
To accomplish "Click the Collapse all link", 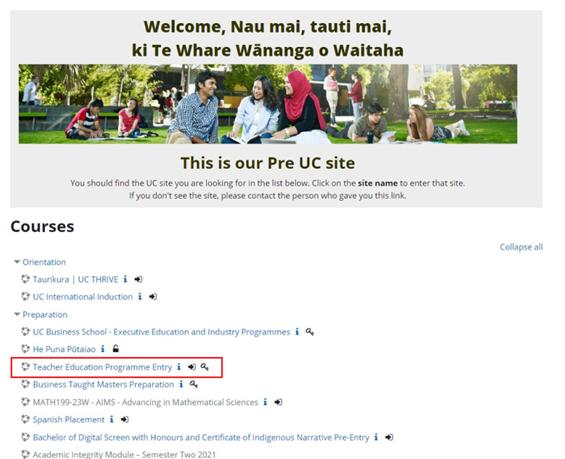I will tap(521, 247).
